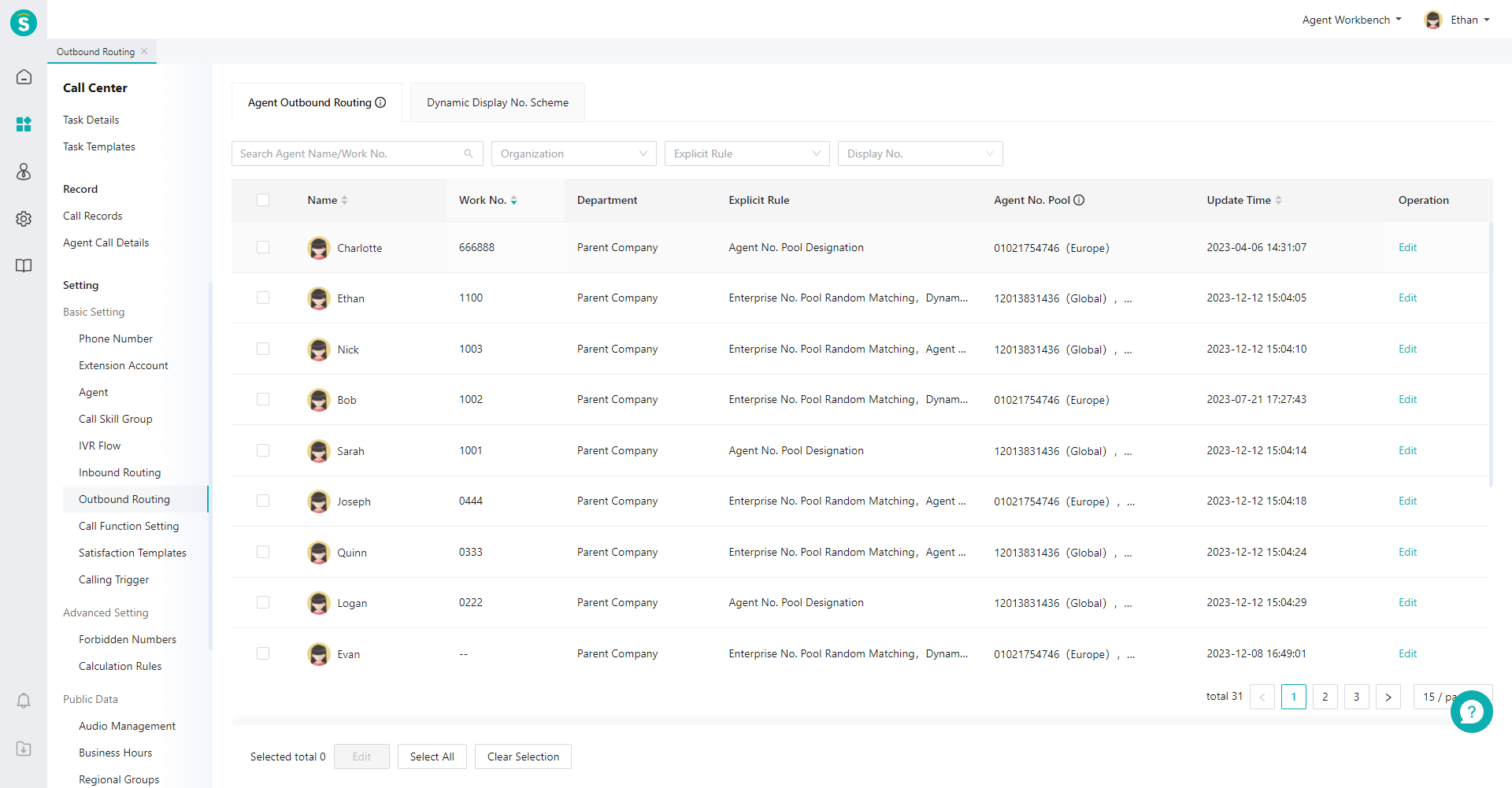This screenshot has width=1512, height=788.
Task: Go to page 2 of results
Action: pos(1325,697)
